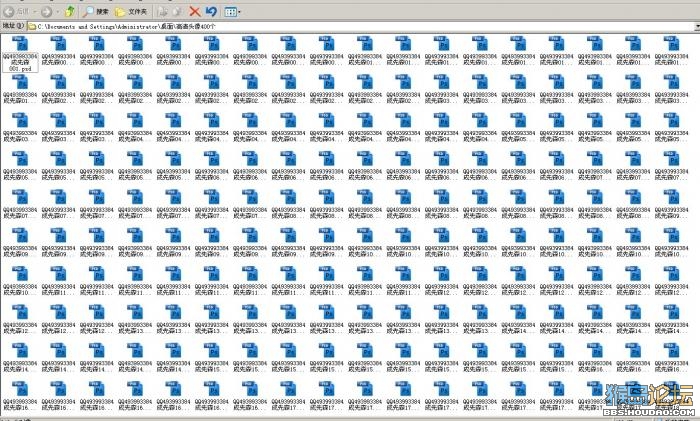Go forward with the Forward arrow button

[46, 12]
